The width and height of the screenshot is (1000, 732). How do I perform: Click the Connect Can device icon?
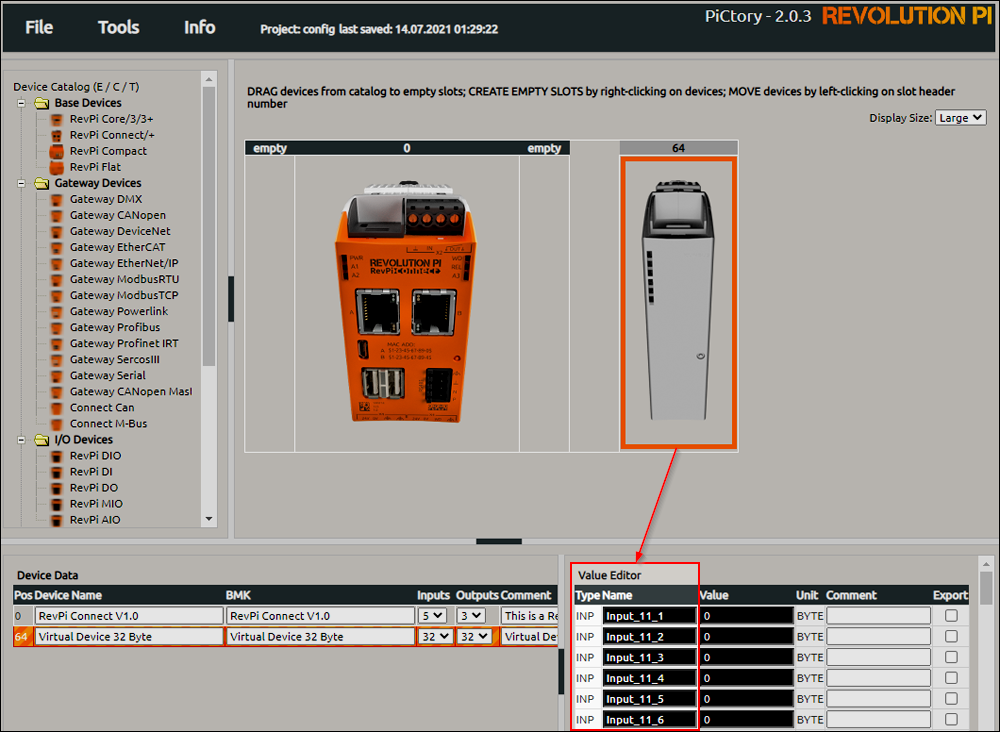click(x=57, y=408)
